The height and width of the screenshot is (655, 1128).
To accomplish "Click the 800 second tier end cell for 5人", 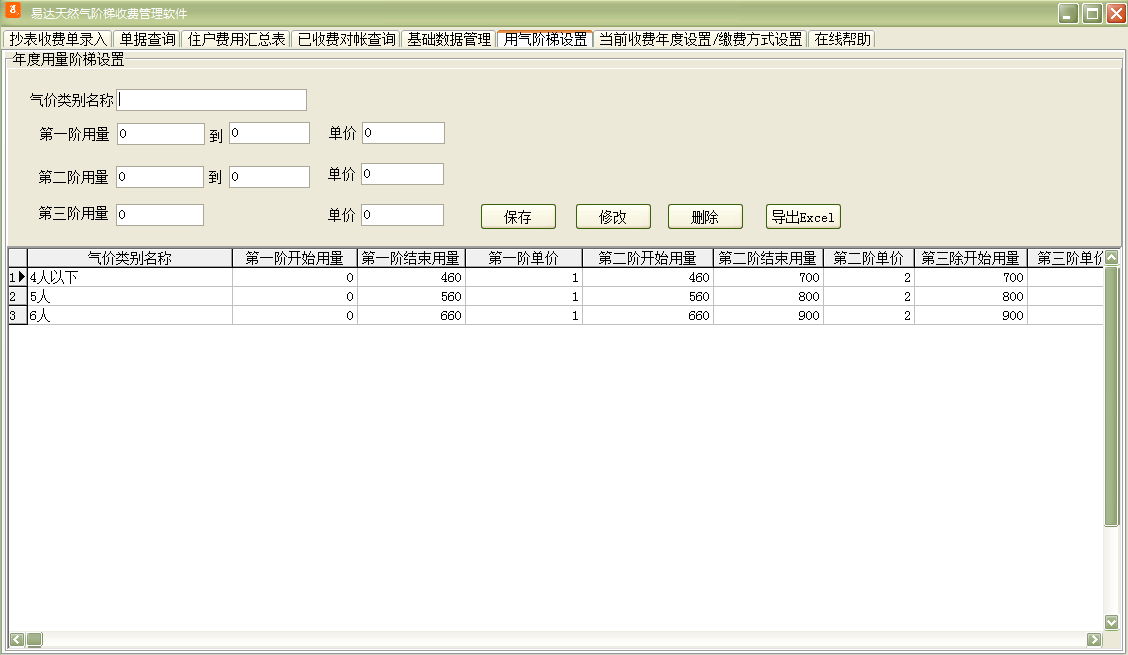I will (768, 297).
